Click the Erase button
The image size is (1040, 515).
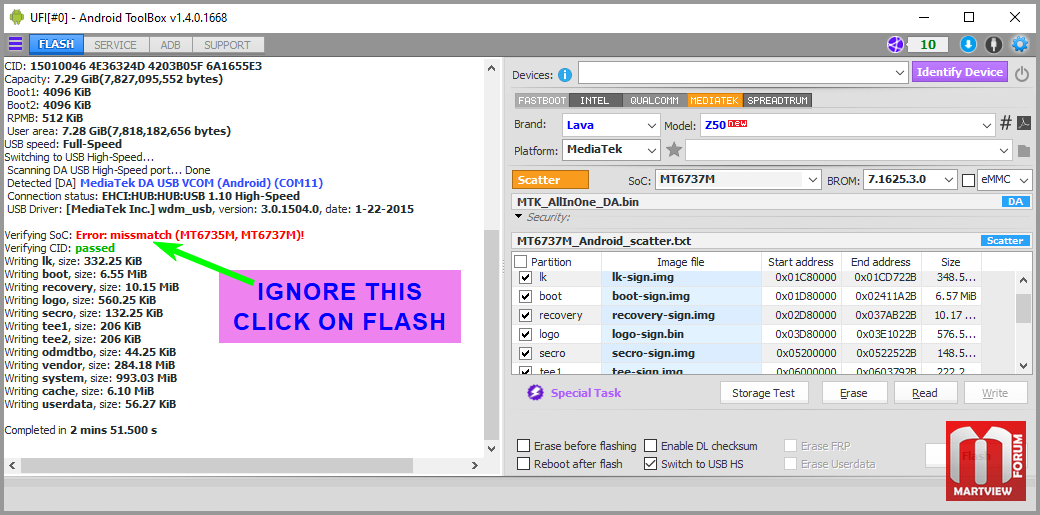click(x=854, y=393)
